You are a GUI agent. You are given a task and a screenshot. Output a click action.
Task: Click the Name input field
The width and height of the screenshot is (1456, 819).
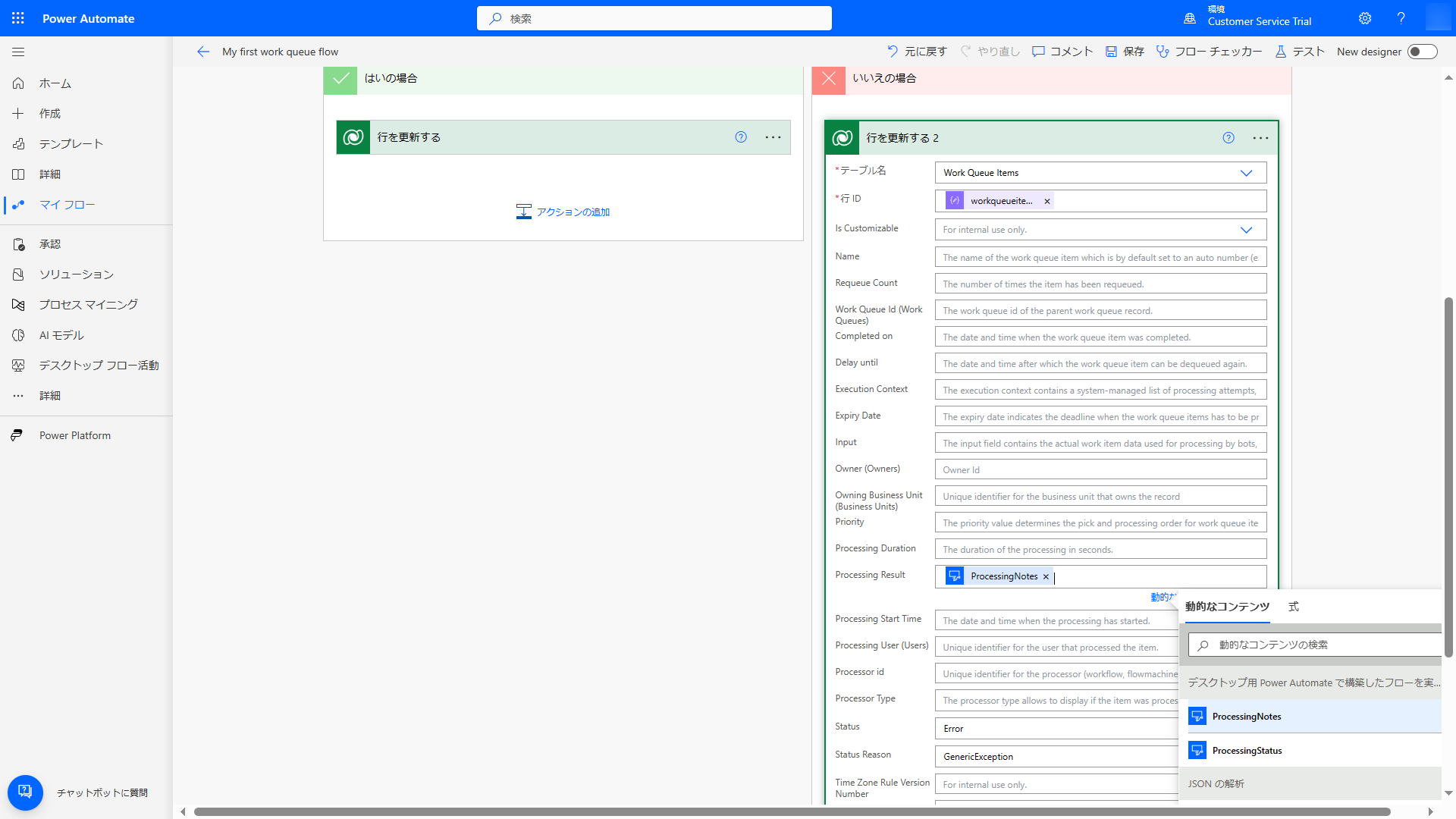[x=1100, y=258]
